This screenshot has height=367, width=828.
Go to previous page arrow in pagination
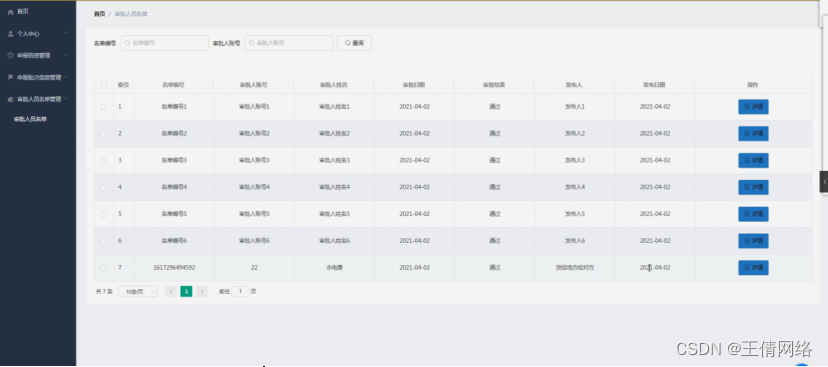pyautogui.click(x=171, y=291)
